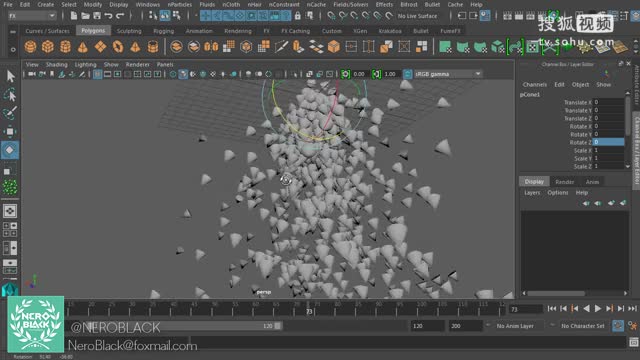
Task: Switch to the Render layer tab
Action: click(565, 182)
